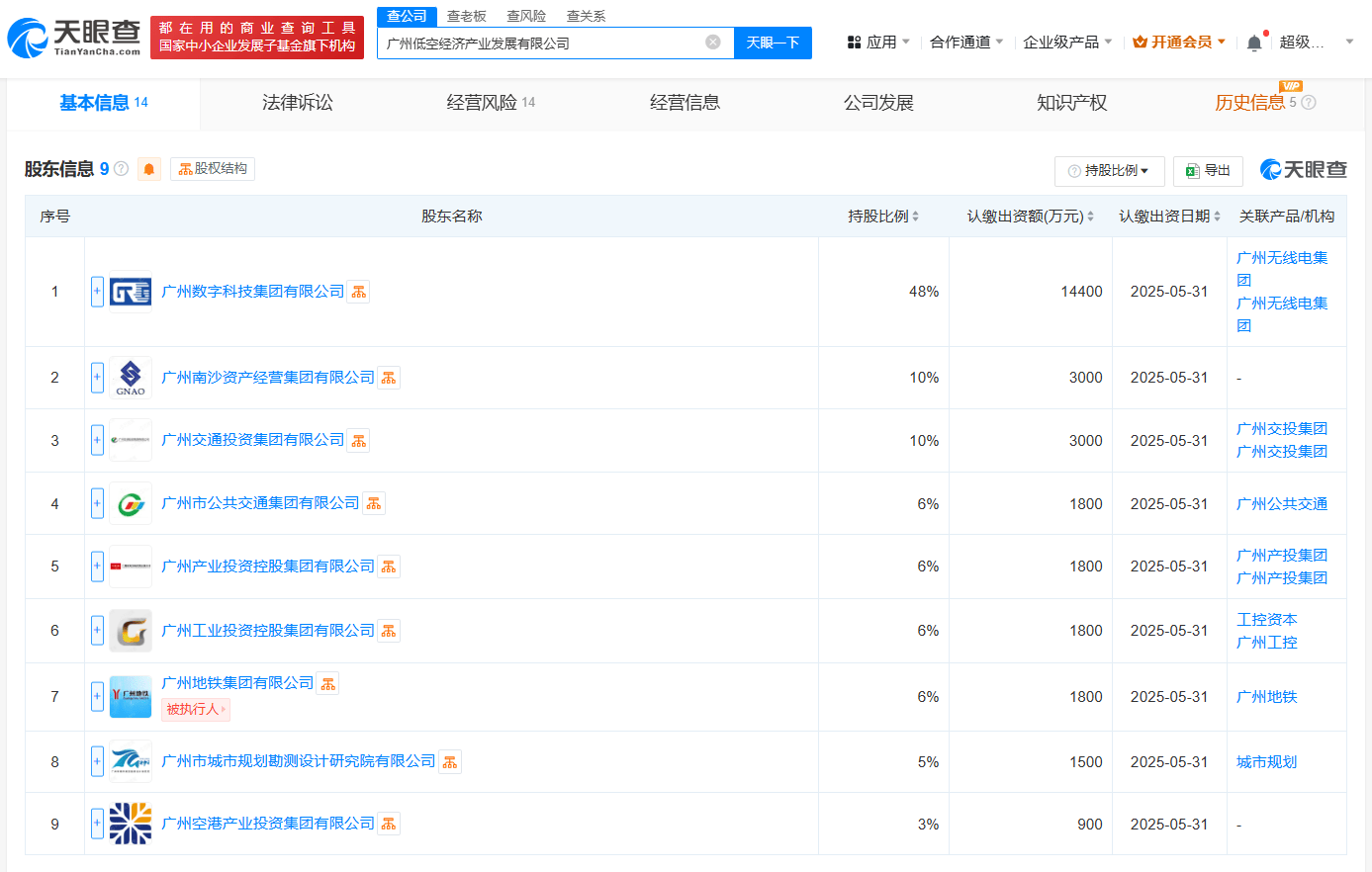
Task: Open the 股权结构 button
Action: [x=213, y=169]
